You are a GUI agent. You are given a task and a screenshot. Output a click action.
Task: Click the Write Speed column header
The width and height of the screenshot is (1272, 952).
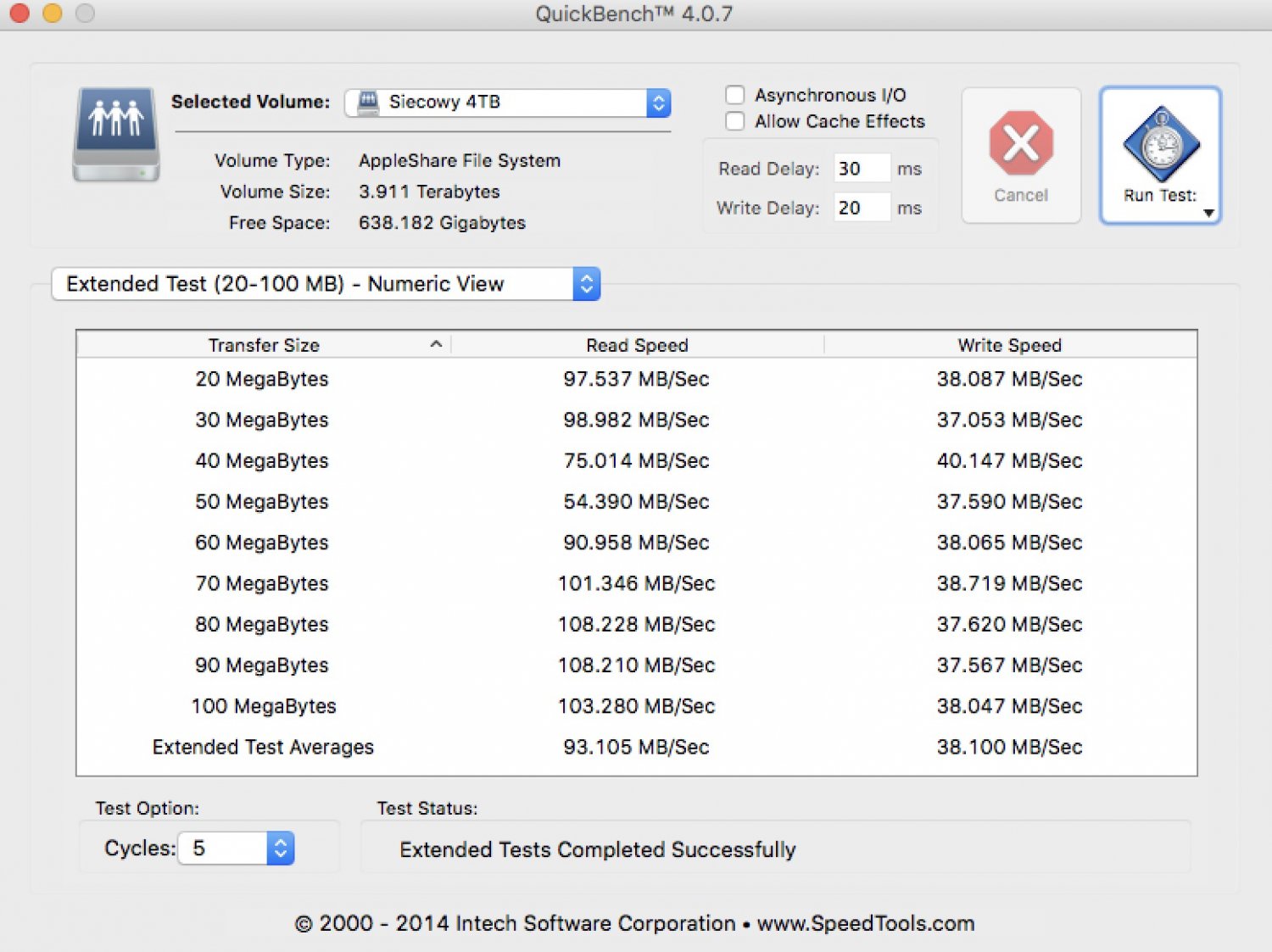point(1009,345)
